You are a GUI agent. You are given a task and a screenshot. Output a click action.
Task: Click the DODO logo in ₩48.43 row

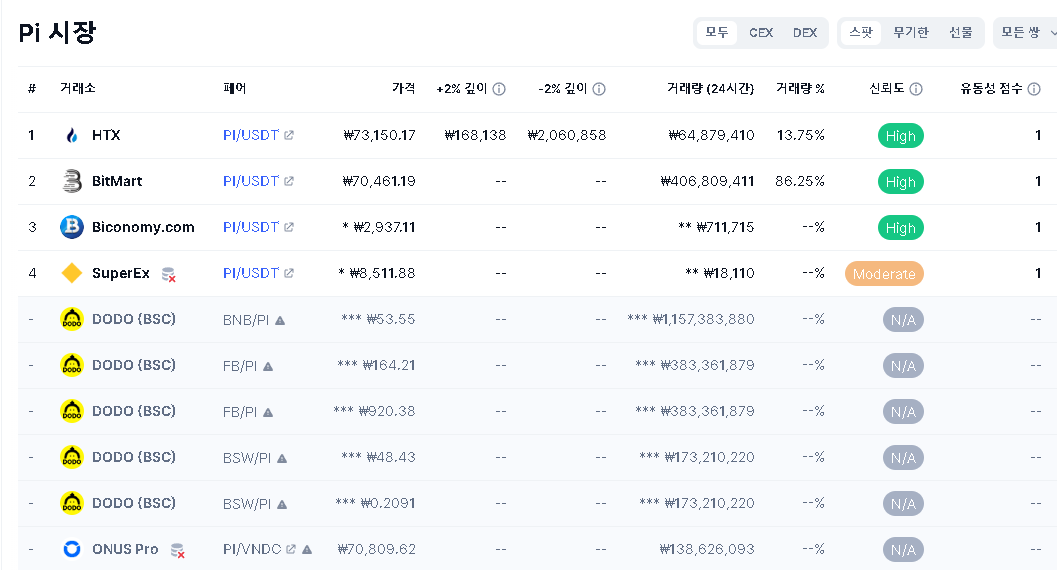coord(71,457)
